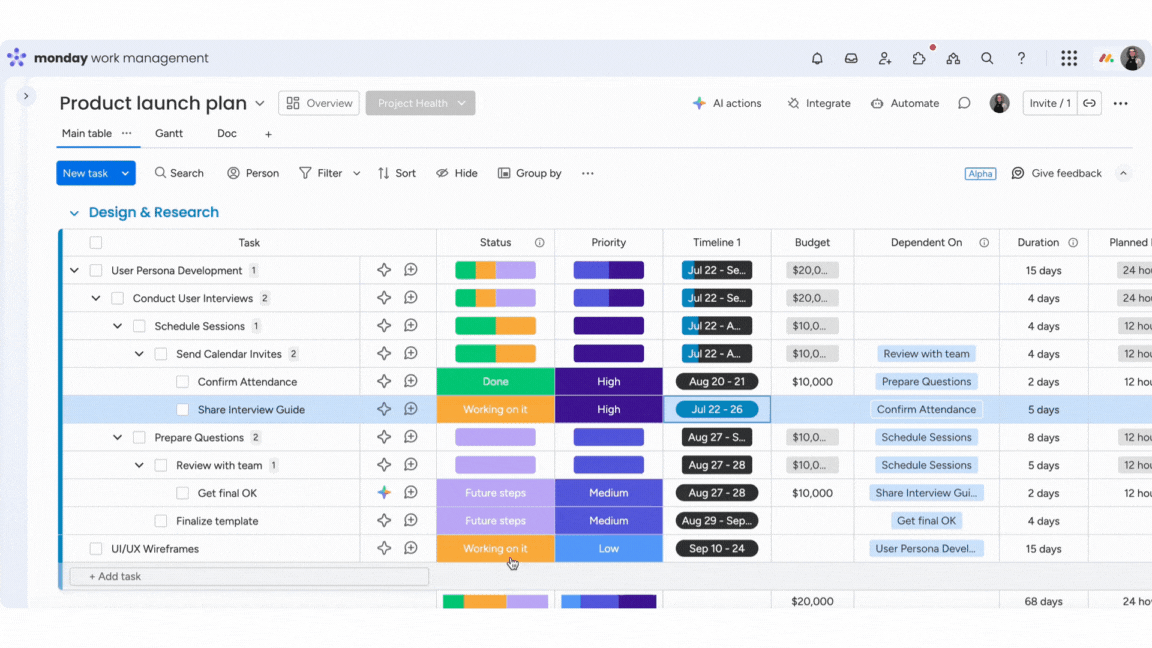
Task: Click the orange Working on it status for UI/UX Wireframes
Action: pos(495,549)
